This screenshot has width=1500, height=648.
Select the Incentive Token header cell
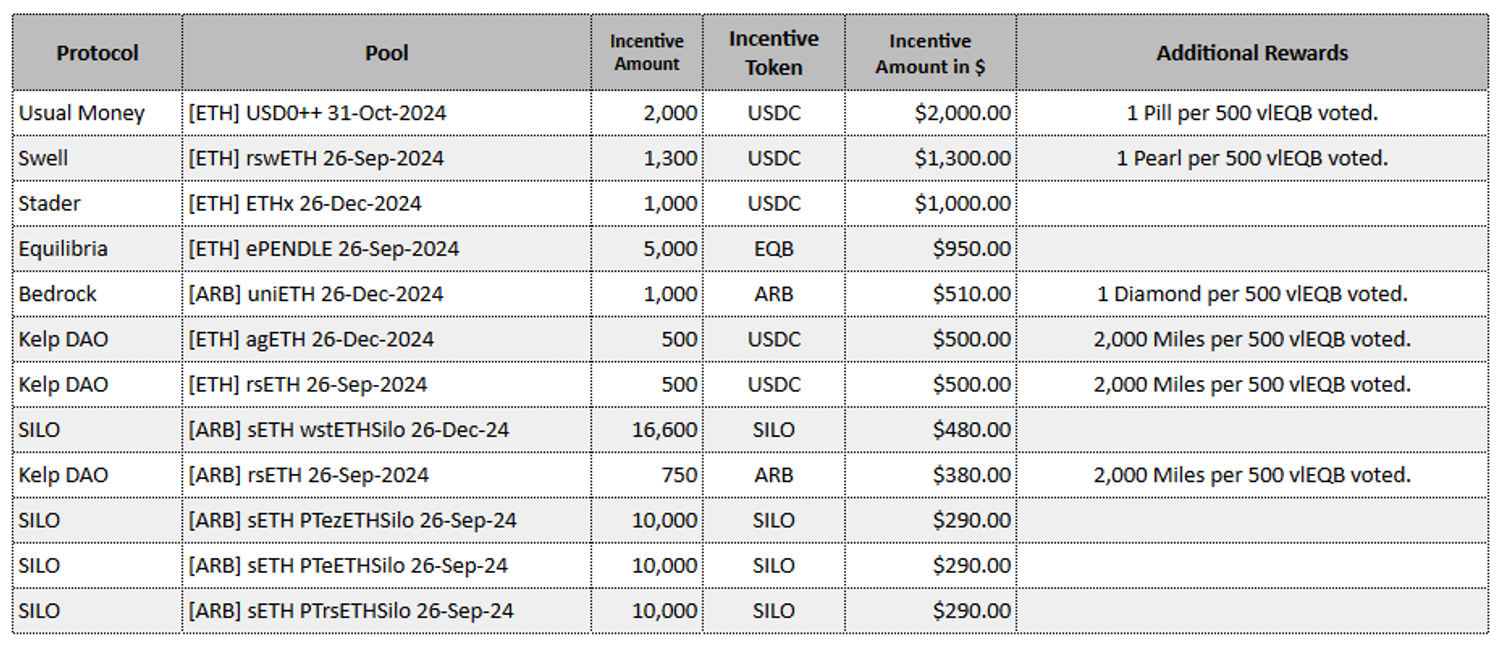pyautogui.click(x=773, y=53)
